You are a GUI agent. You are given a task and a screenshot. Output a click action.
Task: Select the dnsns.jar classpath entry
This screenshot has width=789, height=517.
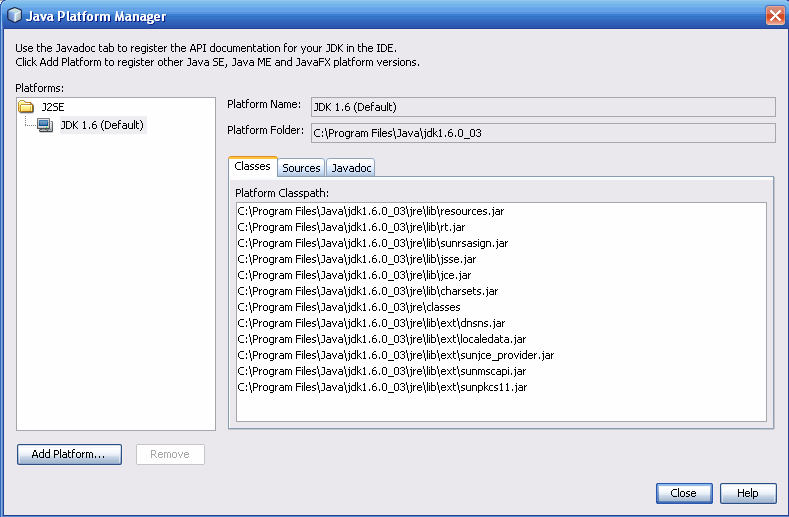371,323
